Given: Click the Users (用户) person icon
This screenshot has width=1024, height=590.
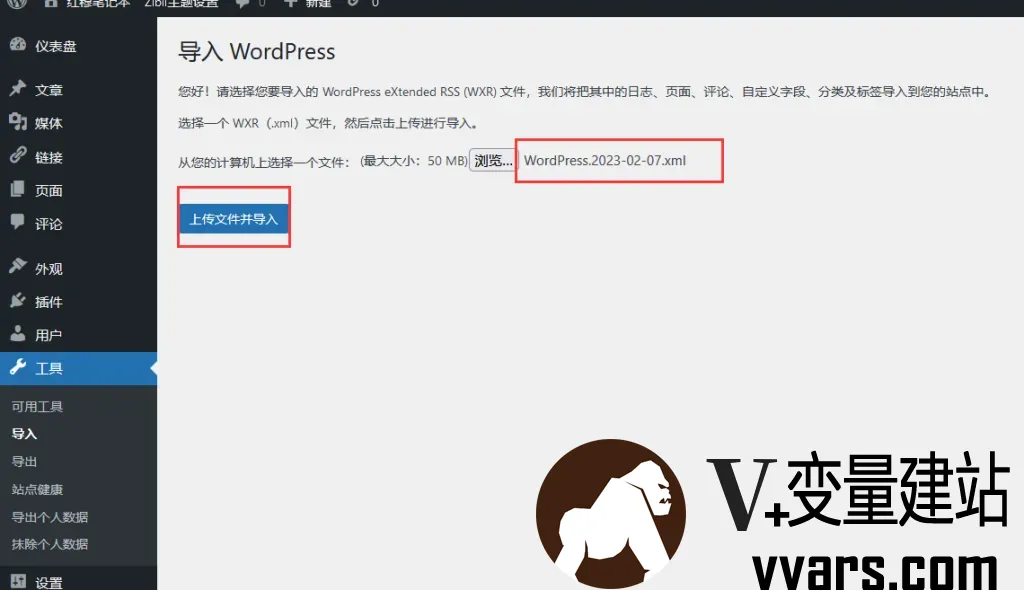Looking at the screenshot, I should tap(17, 335).
